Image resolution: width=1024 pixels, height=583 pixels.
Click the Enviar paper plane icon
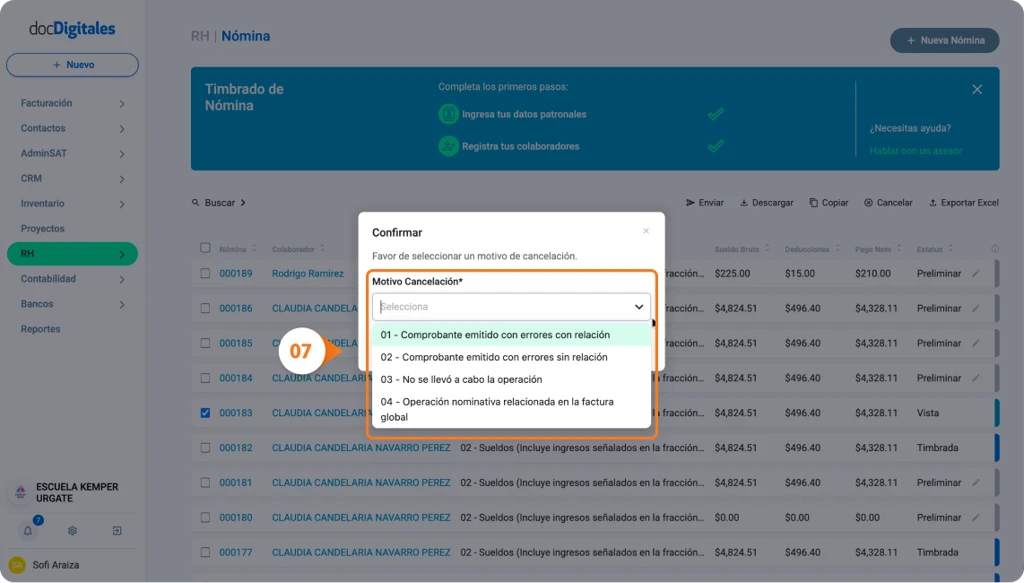tap(690, 202)
